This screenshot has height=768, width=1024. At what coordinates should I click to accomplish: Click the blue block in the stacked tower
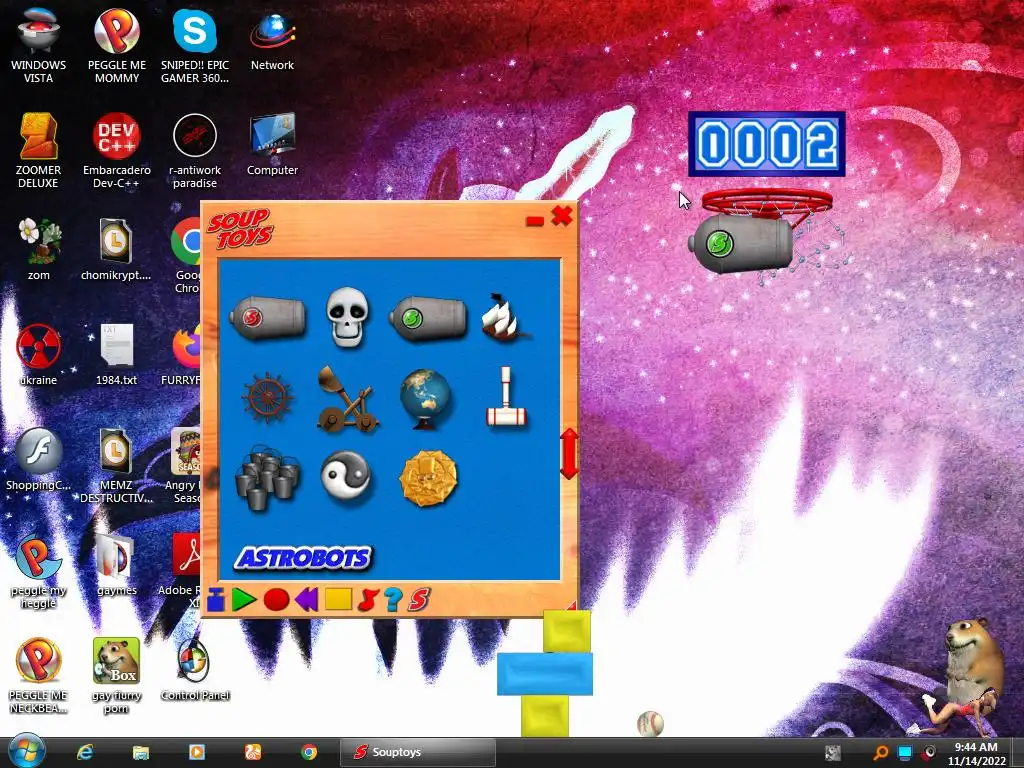click(545, 673)
